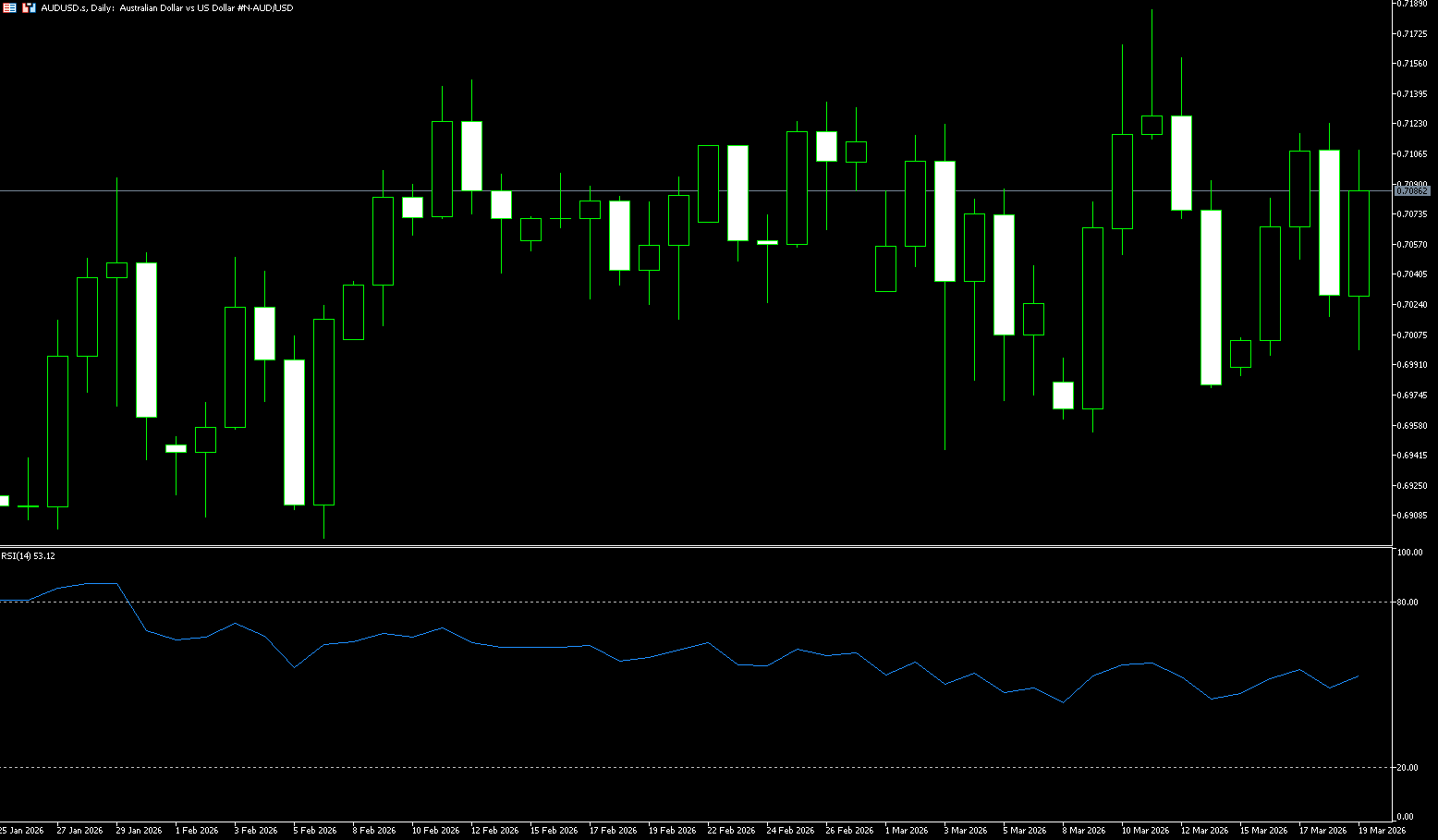Click the 0.71890 price at top of scale
The image size is (1438, 840).
tap(1412, 4)
